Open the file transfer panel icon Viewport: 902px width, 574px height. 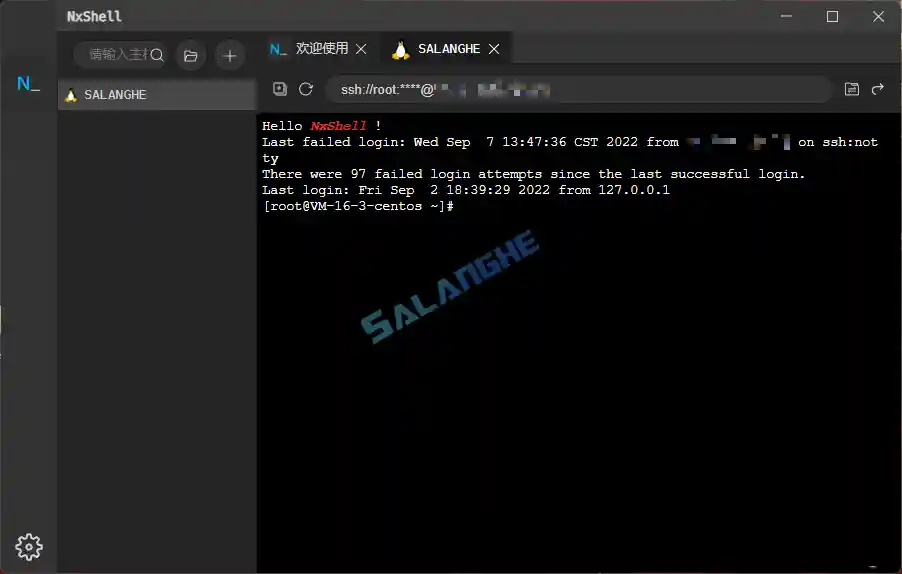point(852,89)
